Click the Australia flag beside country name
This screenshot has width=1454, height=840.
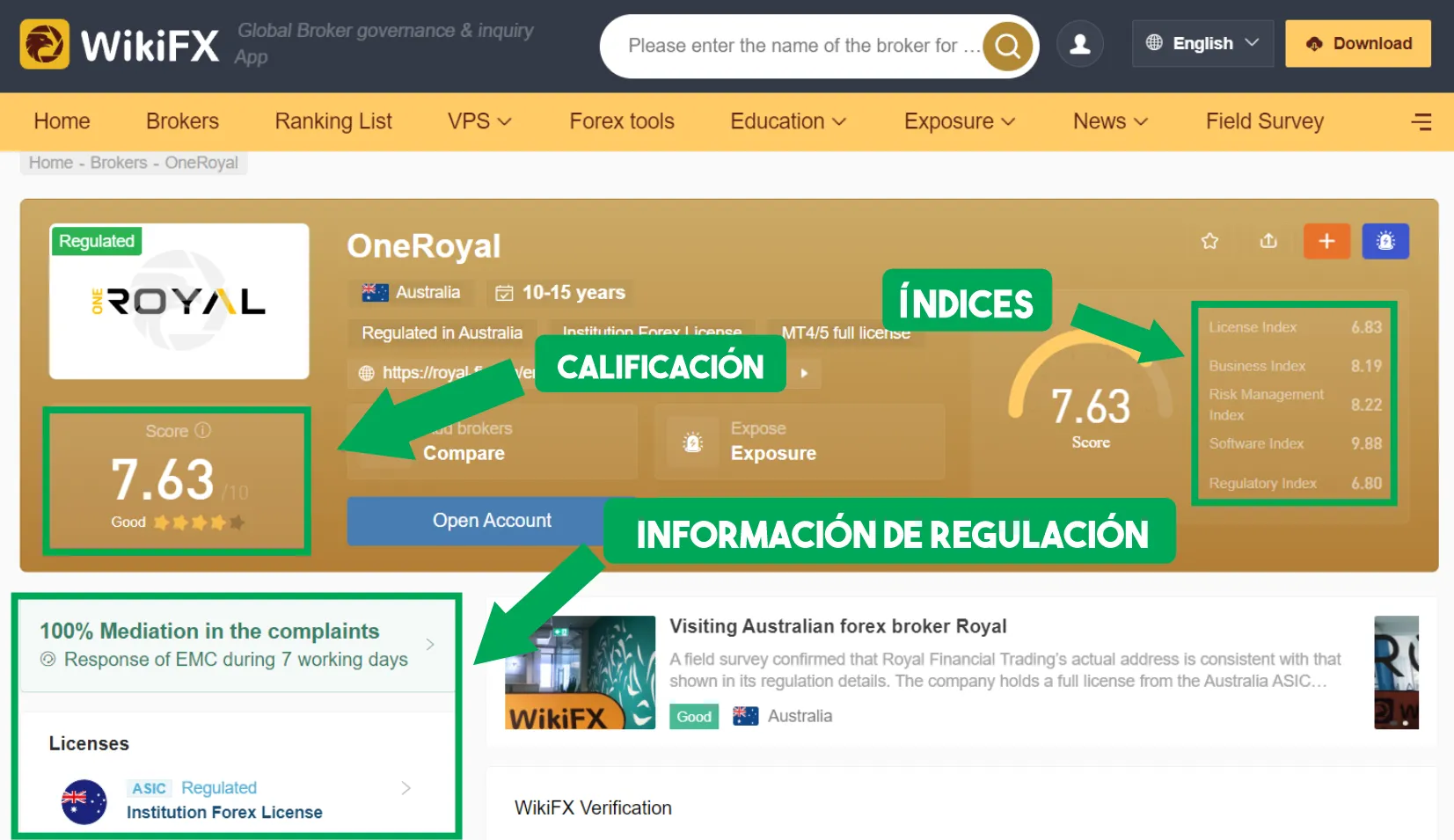[x=375, y=292]
